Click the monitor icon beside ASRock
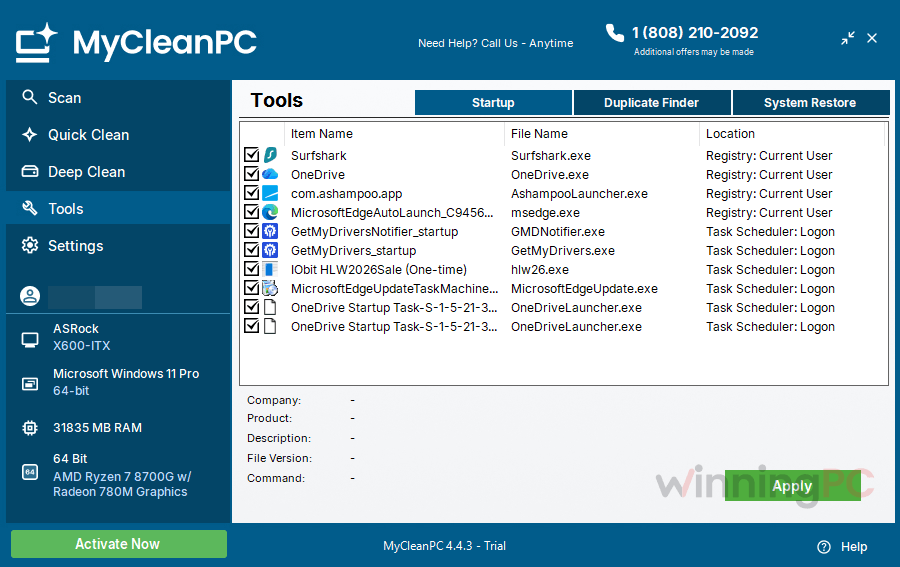This screenshot has width=900, height=567. 30,340
